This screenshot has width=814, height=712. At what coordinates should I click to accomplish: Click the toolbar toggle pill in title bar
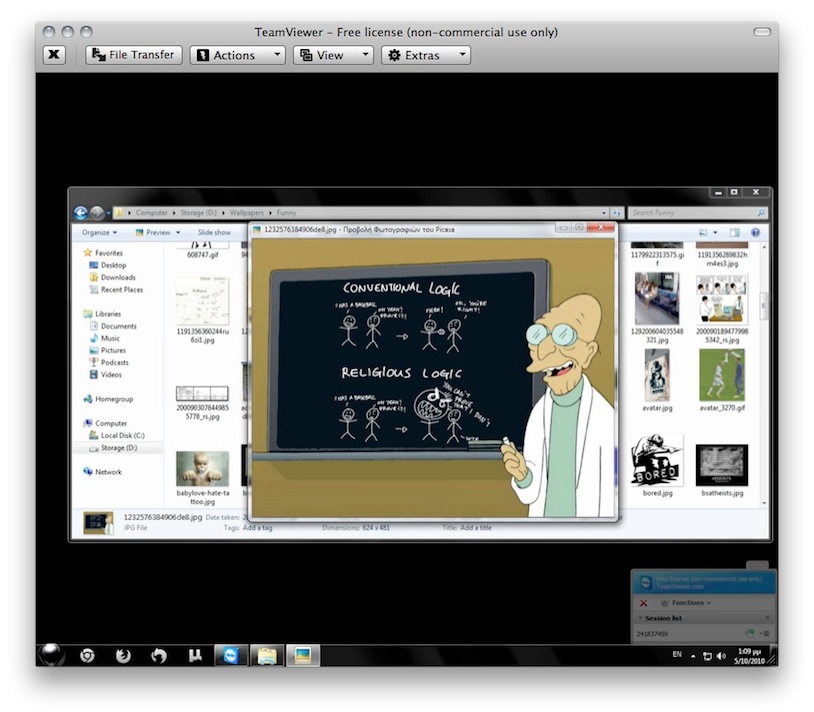762,32
